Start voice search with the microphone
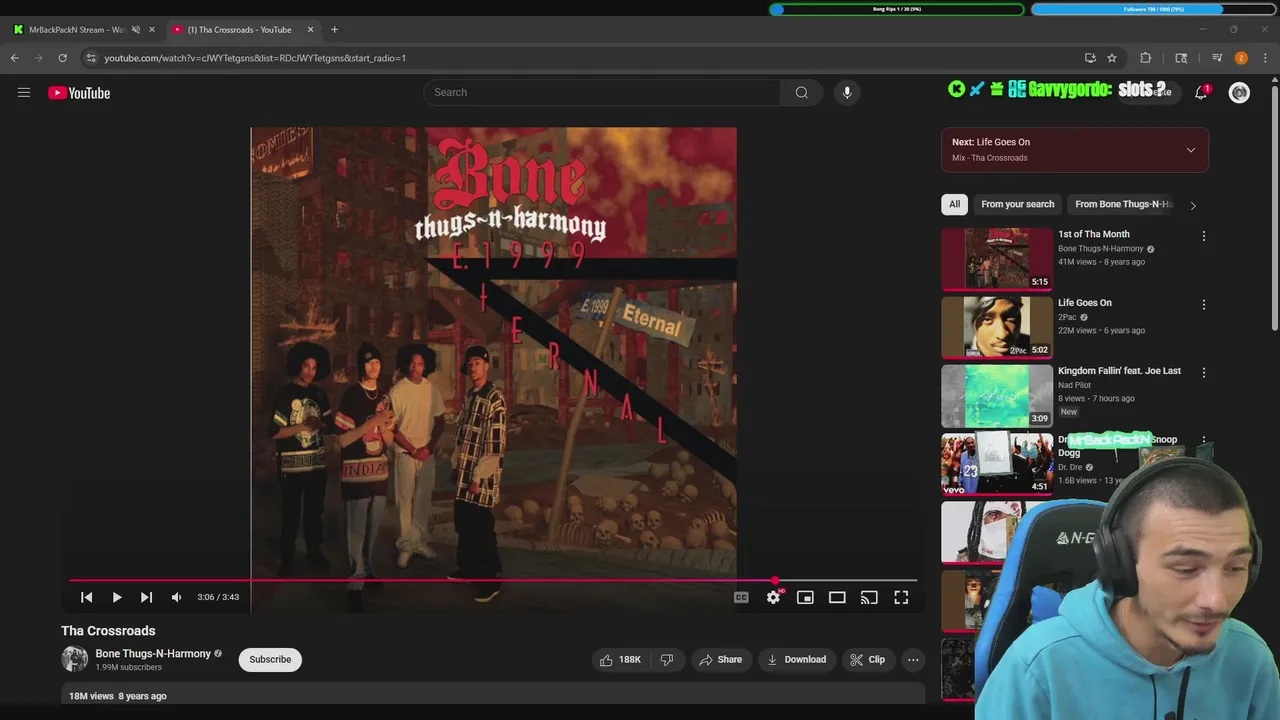 (x=847, y=92)
